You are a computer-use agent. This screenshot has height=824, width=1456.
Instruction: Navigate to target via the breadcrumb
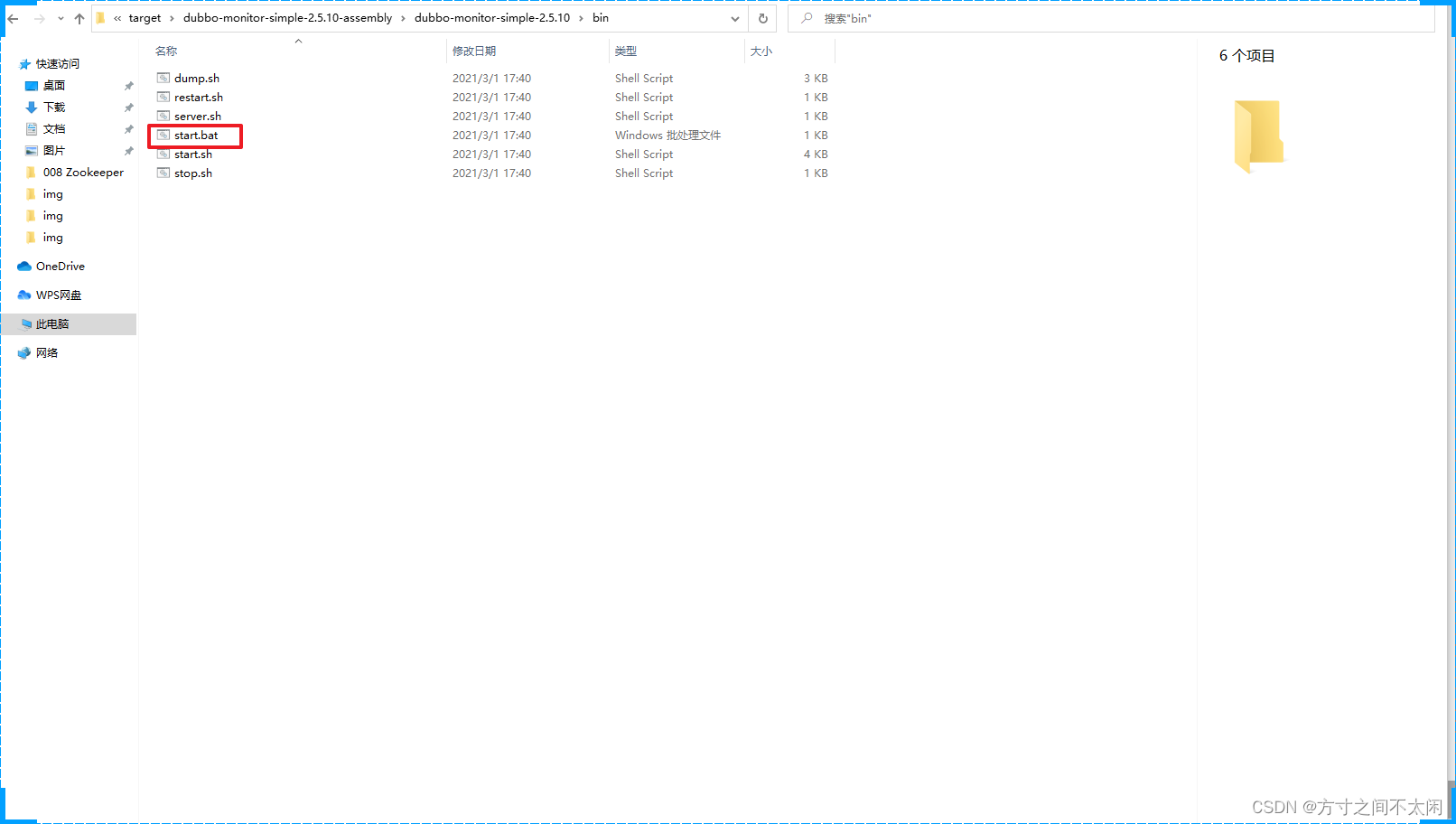pyautogui.click(x=145, y=17)
